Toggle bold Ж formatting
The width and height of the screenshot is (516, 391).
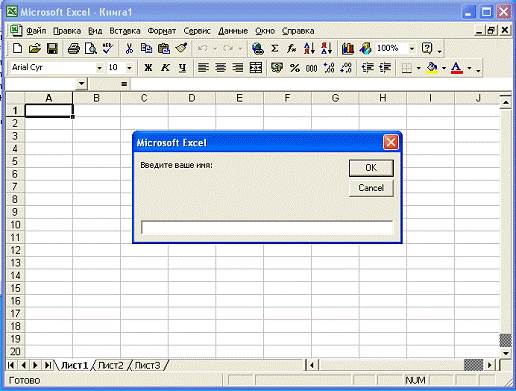(x=148, y=68)
